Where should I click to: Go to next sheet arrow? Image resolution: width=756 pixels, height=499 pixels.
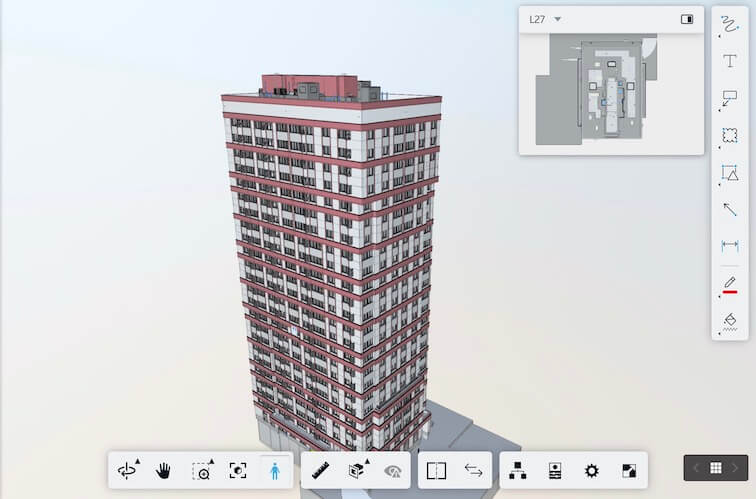(735, 468)
